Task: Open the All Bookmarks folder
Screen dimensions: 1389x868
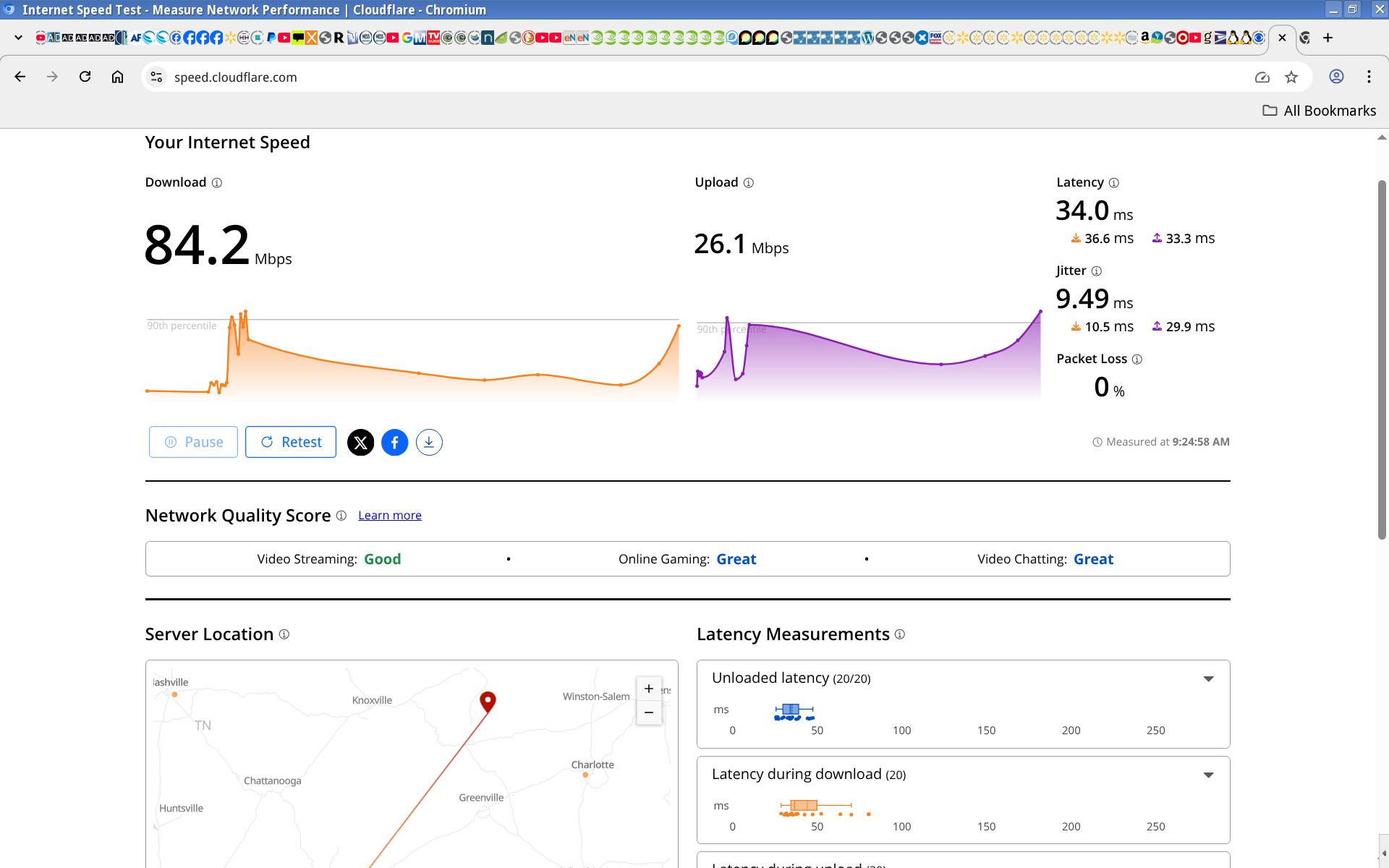Action: pyautogui.click(x=1320, y=111)
